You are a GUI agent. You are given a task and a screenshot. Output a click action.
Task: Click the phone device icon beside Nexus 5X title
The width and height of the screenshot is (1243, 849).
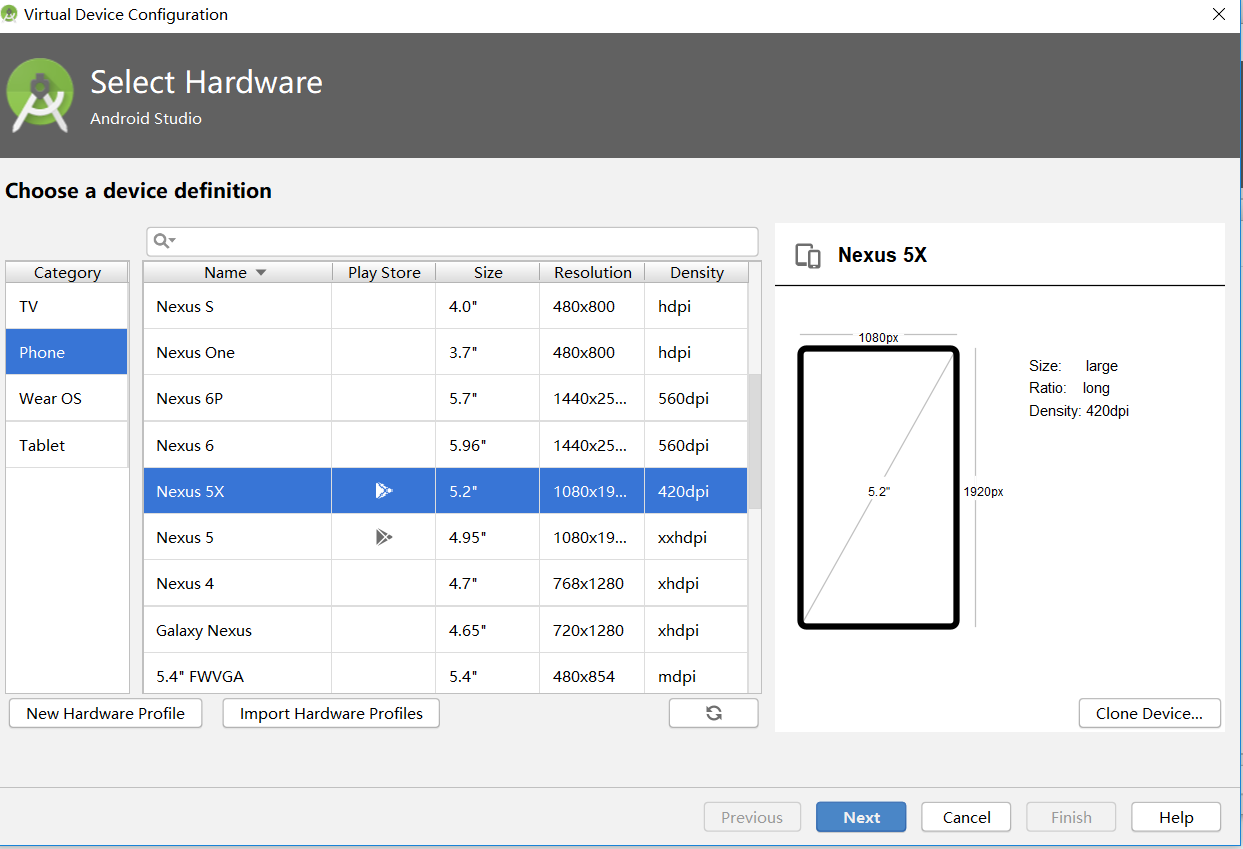click(x=808, y=255)
